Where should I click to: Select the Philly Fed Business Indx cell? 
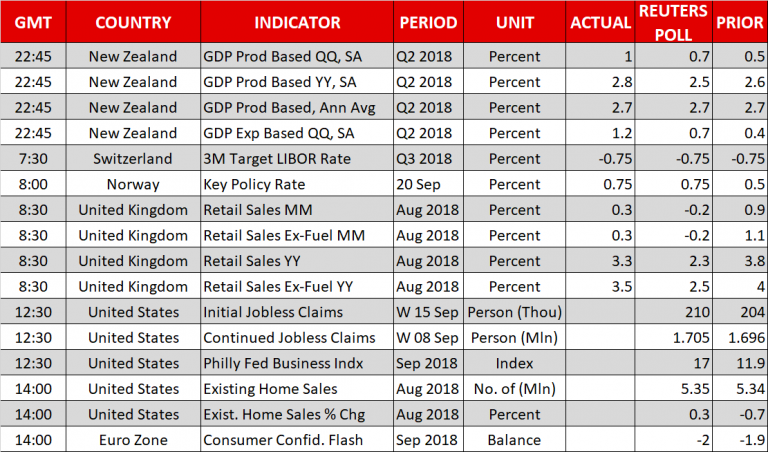[x=282, y=363]
